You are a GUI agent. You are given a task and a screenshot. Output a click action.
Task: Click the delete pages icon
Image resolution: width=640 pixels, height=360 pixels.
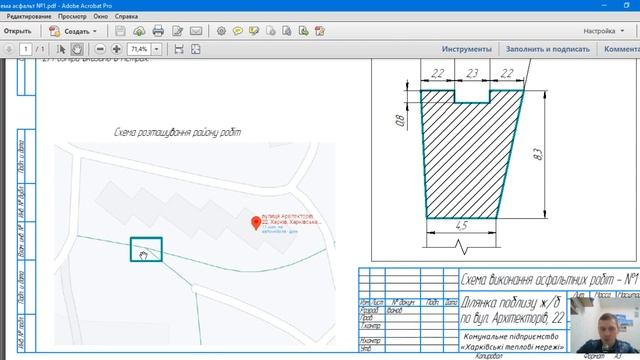click(x=287, y=31)
